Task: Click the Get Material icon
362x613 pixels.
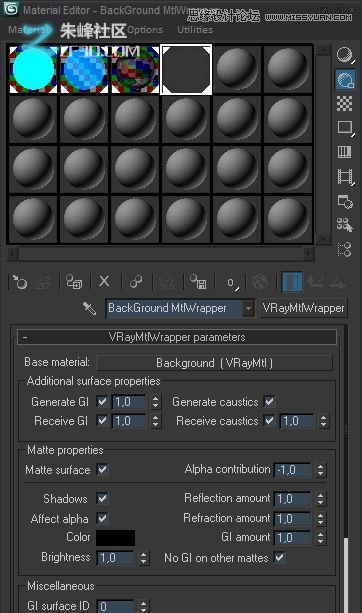Action: tap(20, 282)
